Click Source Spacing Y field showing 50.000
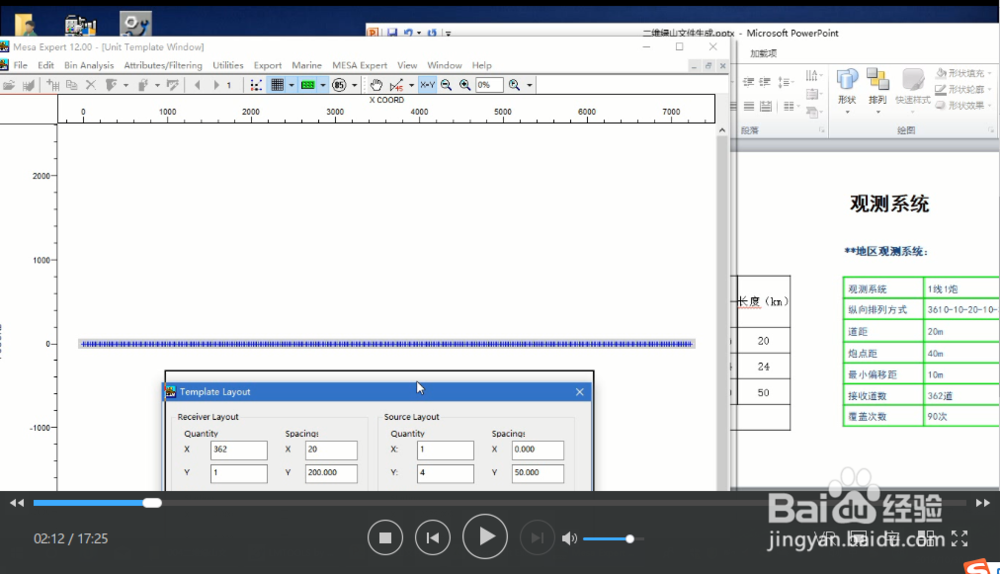 [x=538, y=473]
